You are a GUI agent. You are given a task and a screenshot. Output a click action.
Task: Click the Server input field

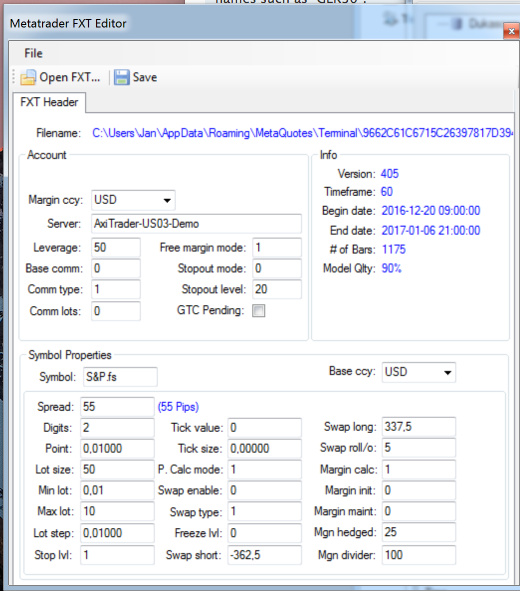(x=196, y=224)
